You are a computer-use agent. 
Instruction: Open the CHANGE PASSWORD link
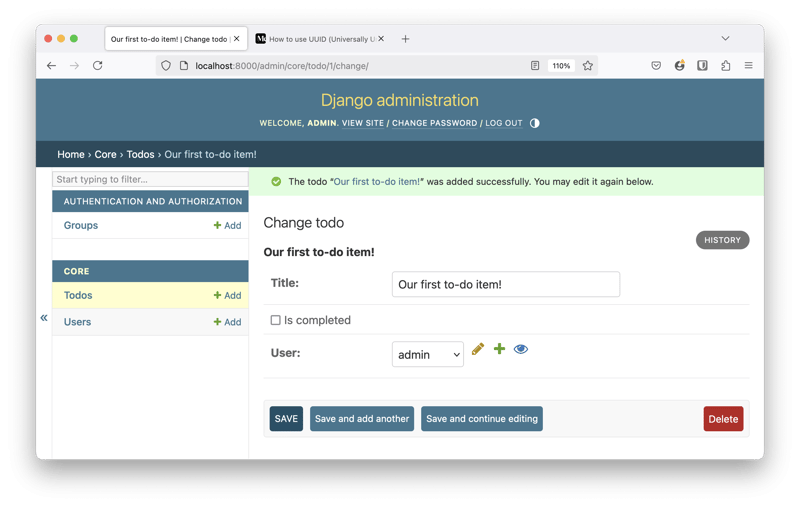tap(434, 123)
